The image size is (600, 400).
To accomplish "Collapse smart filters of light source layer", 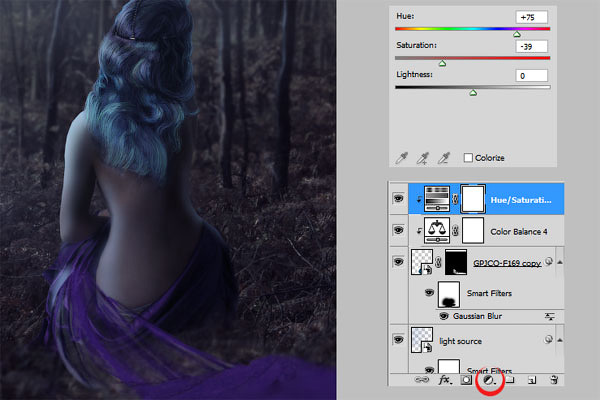I will tap(560, 340).
